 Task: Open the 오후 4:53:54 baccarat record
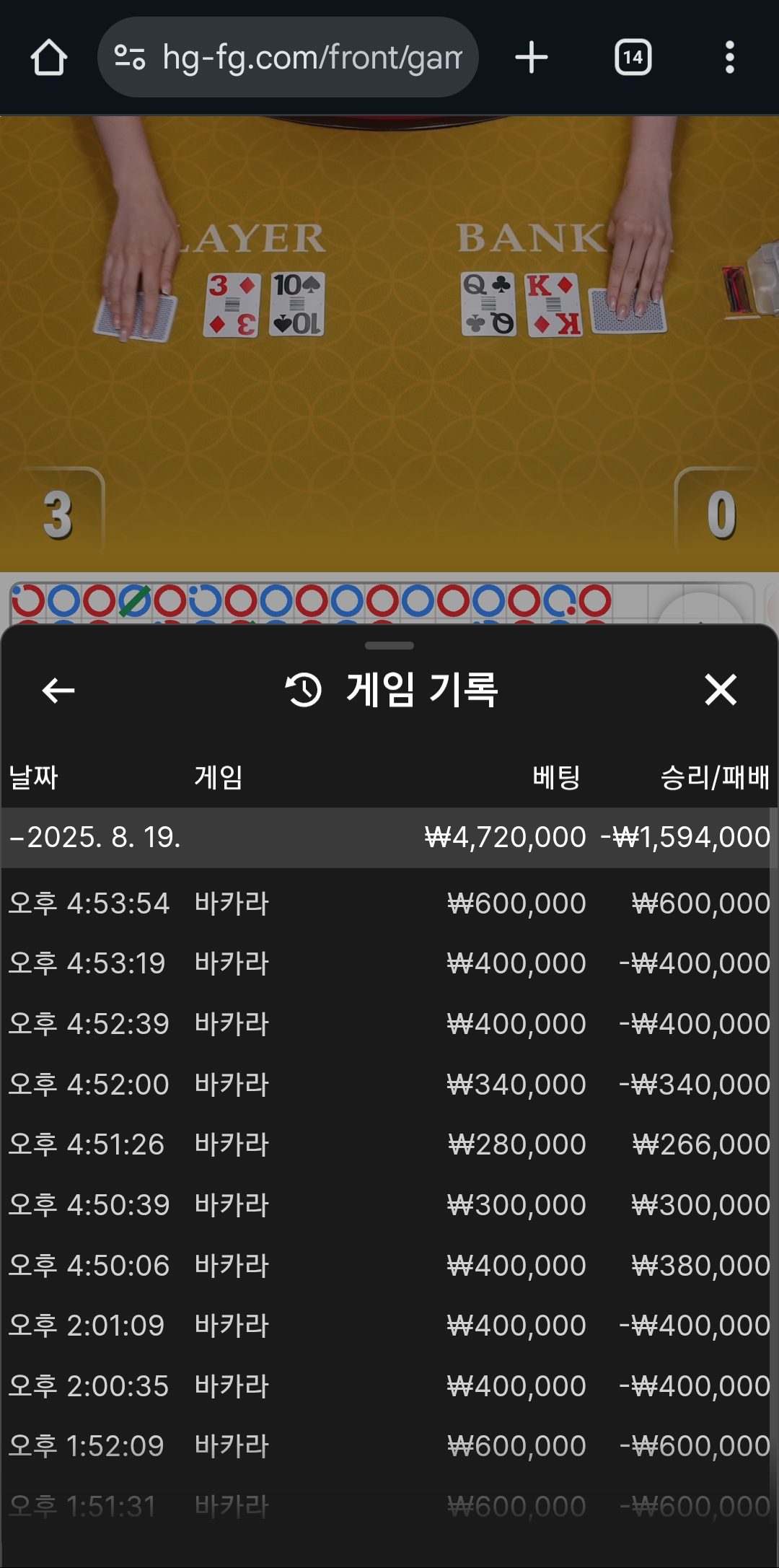(x=389, y=903)
